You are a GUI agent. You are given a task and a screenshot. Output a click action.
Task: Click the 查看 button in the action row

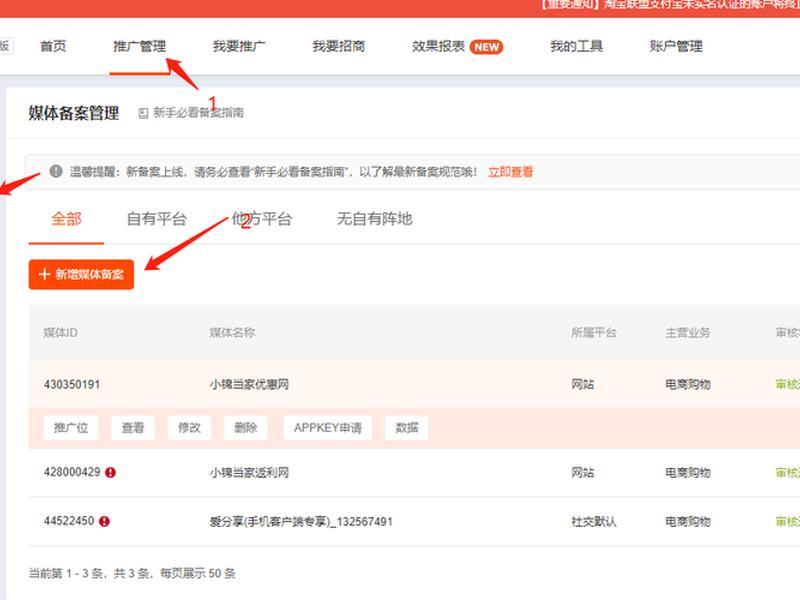tap(133, 428)
